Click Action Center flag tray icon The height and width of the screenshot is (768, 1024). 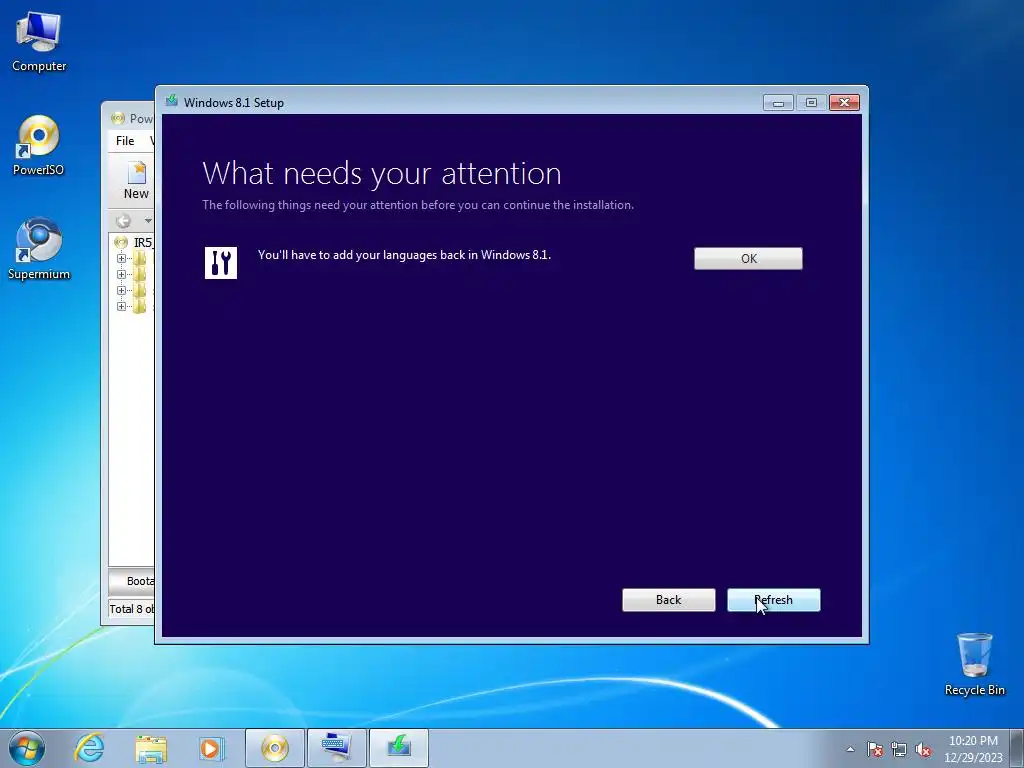[x=874, y=749]
